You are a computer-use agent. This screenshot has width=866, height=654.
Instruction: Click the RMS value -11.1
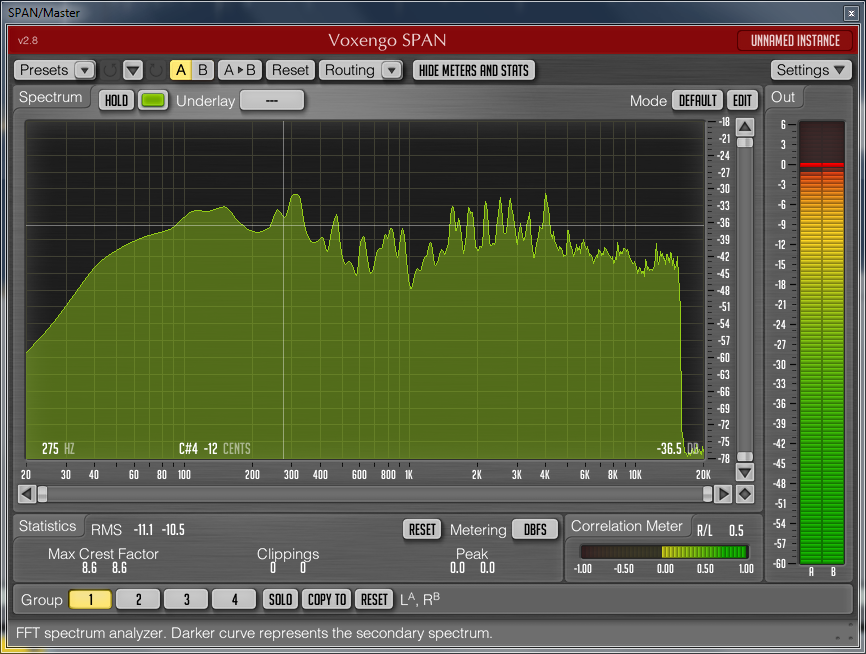click(143, 530)
